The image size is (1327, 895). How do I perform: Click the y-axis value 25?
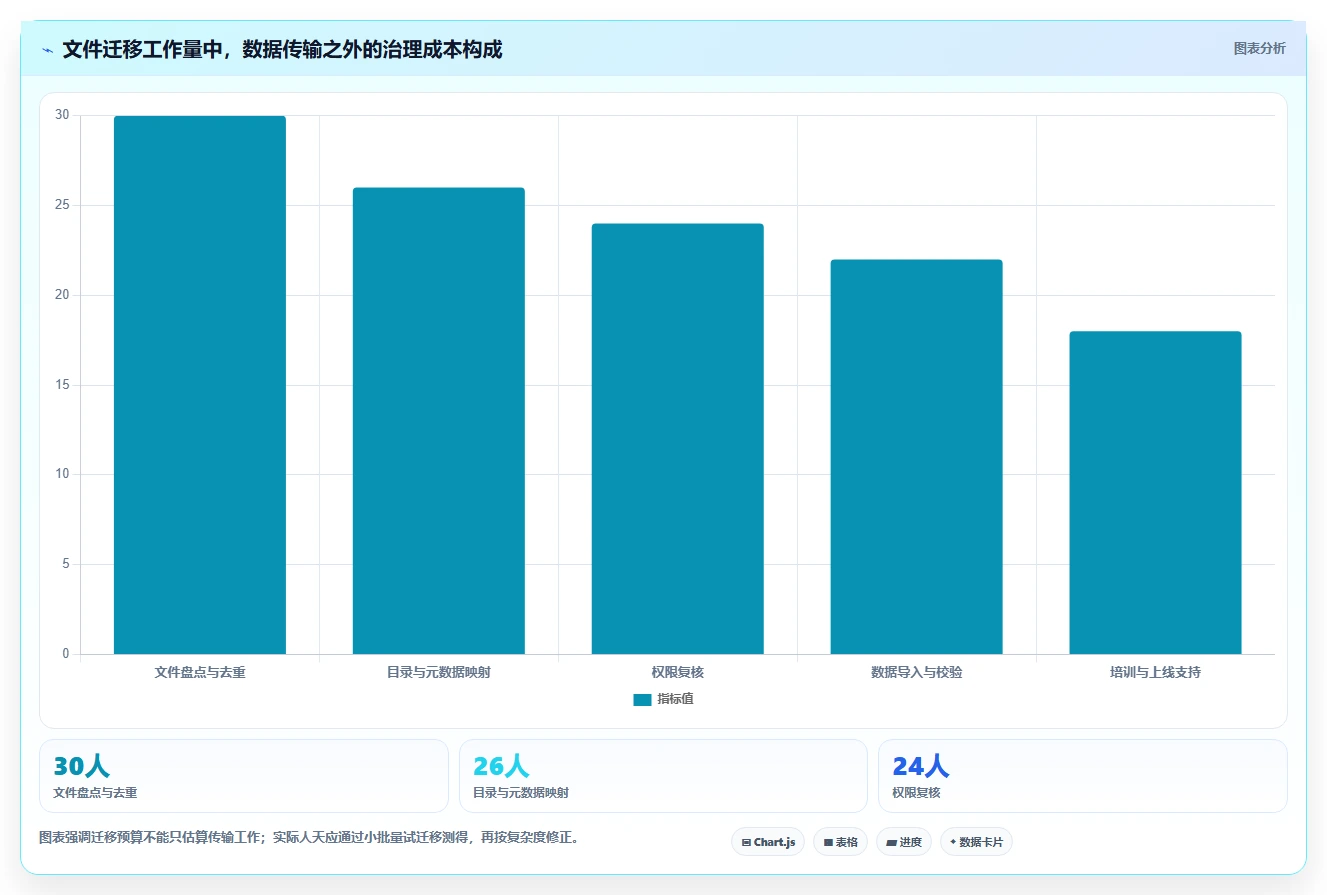[62, 206]
